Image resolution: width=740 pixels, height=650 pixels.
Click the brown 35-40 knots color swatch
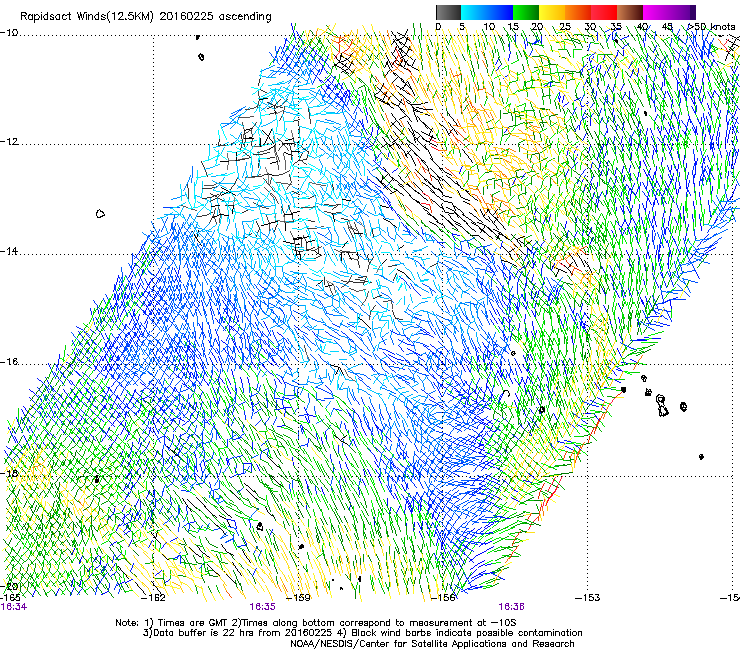(630, 12)
